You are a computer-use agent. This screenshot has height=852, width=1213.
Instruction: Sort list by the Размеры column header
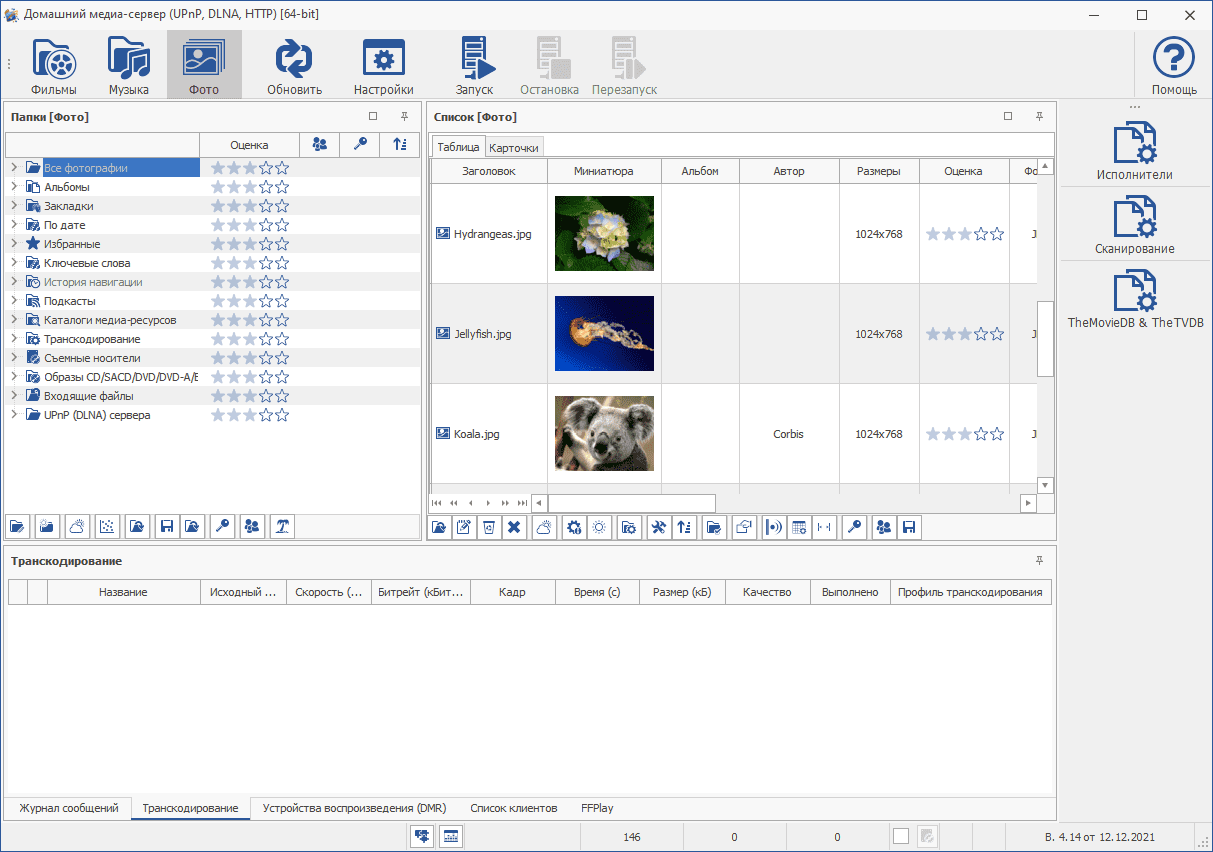click(878, 171)
